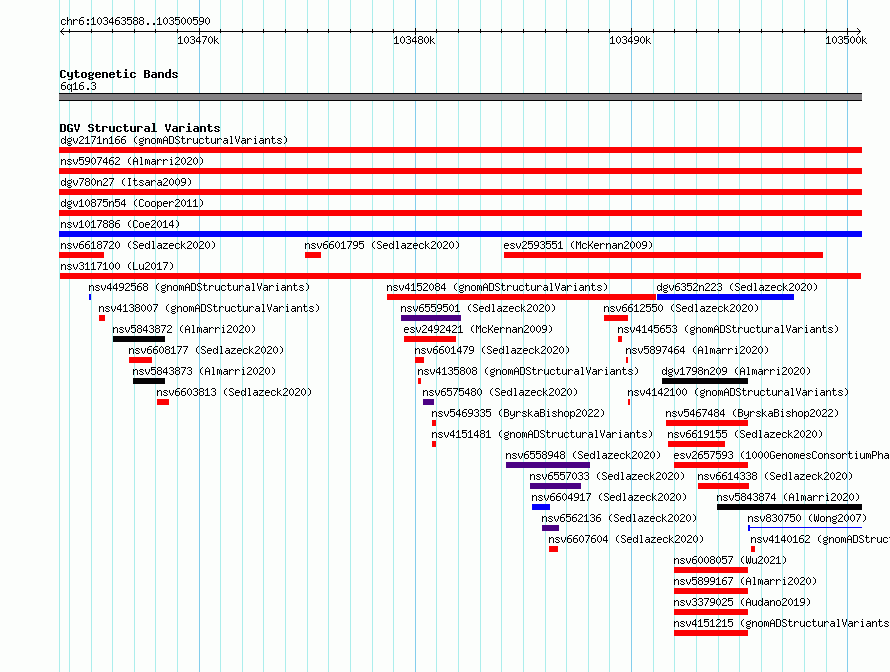
Task: Select the blue nsv1017886 (Coe2014) bar
Action: (x=460, y=234)
